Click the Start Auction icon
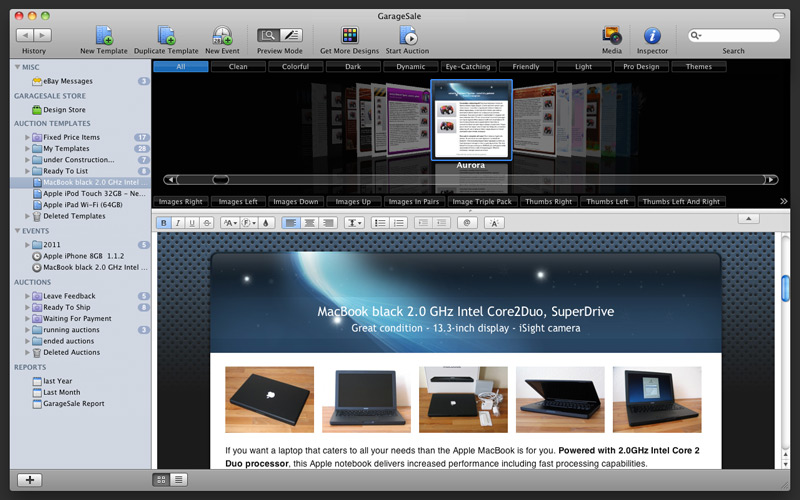The height and width of the screenshot is (500, 800). 408,36
